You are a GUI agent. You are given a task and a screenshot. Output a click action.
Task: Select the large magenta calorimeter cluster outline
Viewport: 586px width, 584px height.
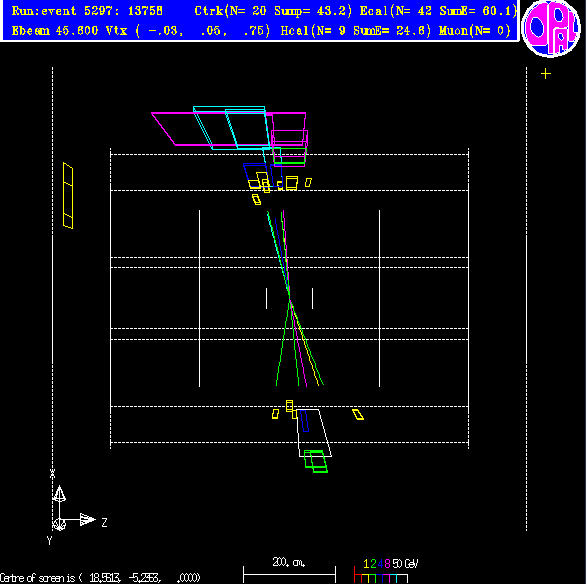pos(228,129)
